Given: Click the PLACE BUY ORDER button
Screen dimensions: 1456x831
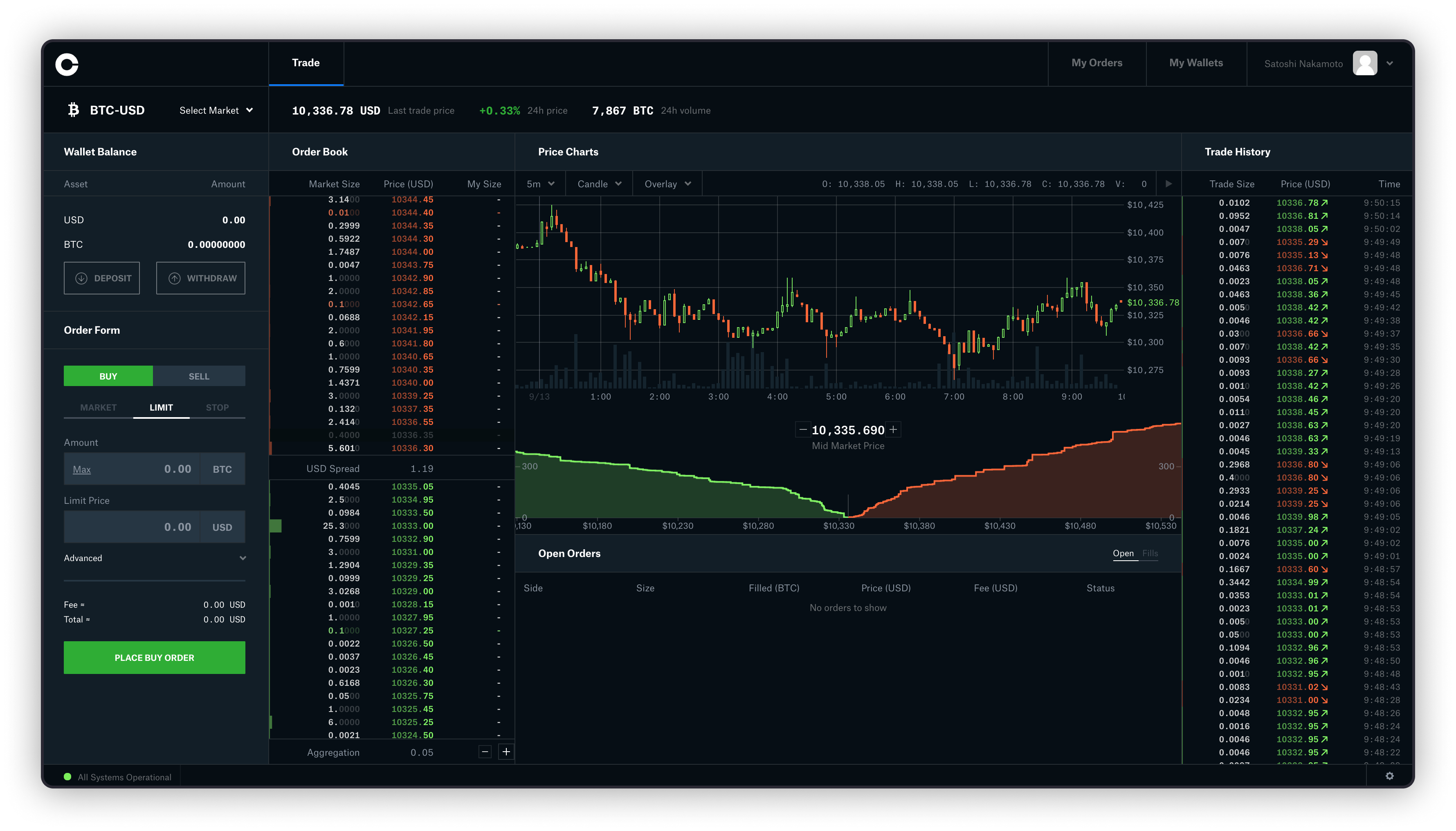Looking at the screenshot, I should tap(154, 657).
